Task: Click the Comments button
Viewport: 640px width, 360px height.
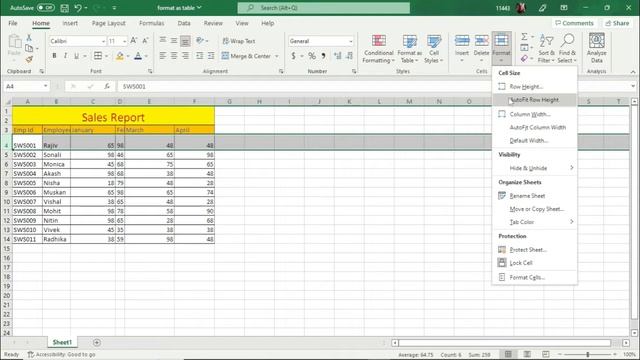Action: click(574, 23)
